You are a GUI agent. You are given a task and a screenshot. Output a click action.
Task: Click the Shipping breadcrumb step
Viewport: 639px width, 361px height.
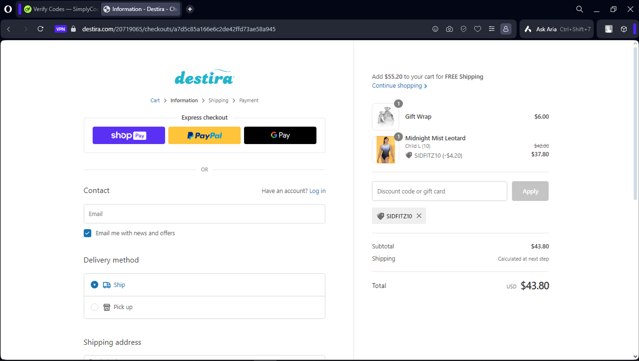(x=218, y=100)
